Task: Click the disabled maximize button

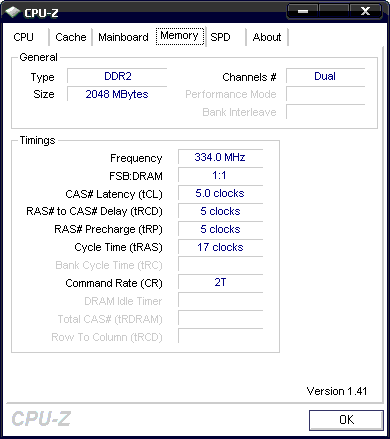Action: click(334, 11)
